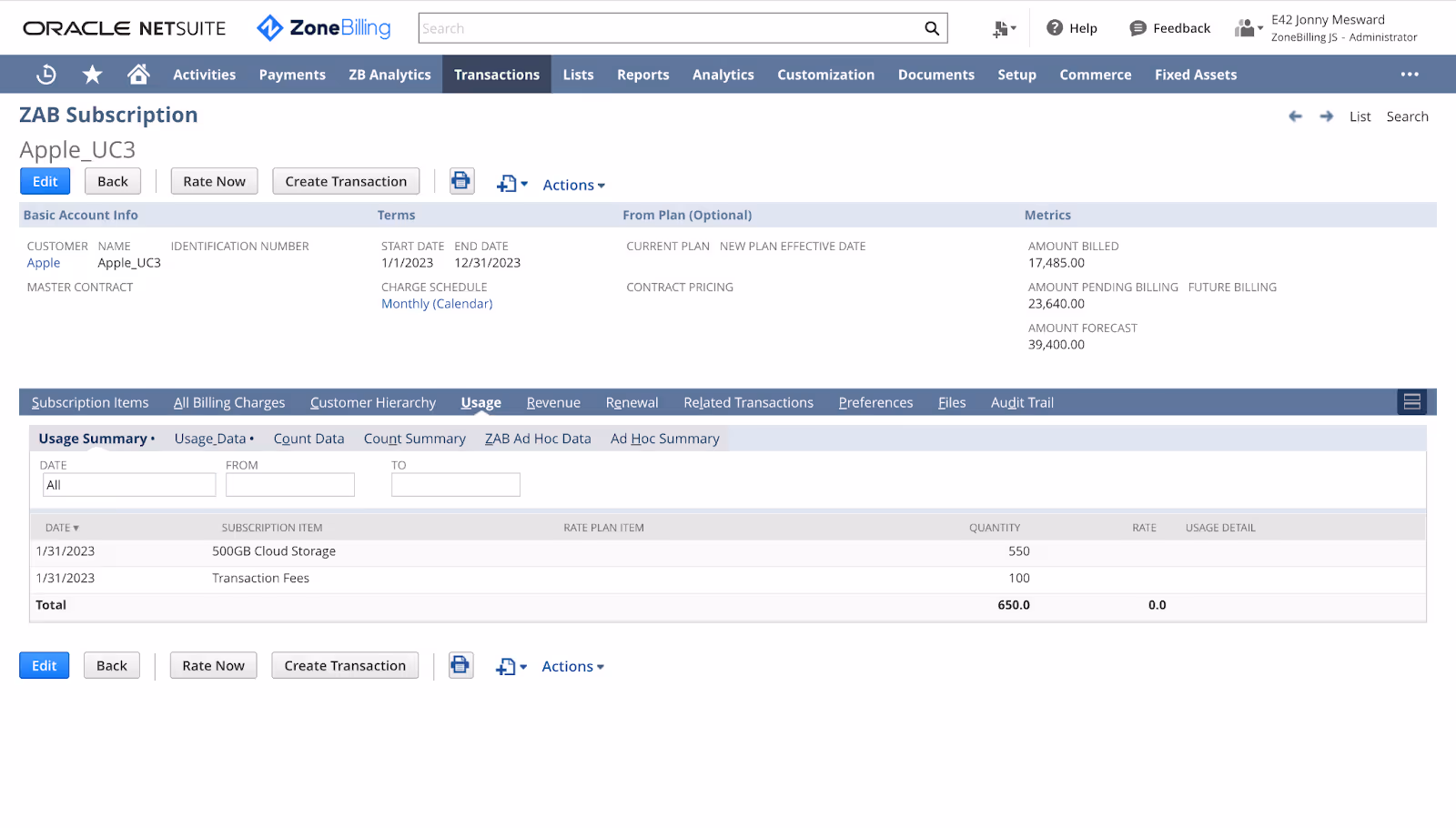Image resolution: width=1456 pixels, height=828 pixels.
Task: Click the top Back button
Action: point(113,181)
